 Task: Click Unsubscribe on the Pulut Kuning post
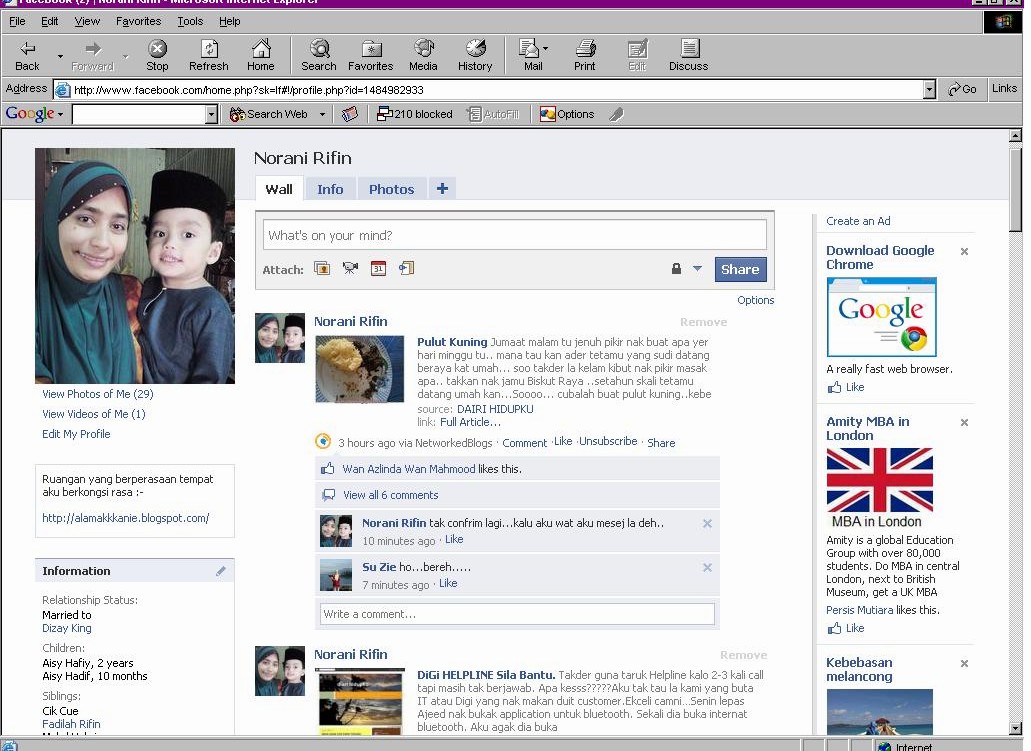[x=608, y=441]
